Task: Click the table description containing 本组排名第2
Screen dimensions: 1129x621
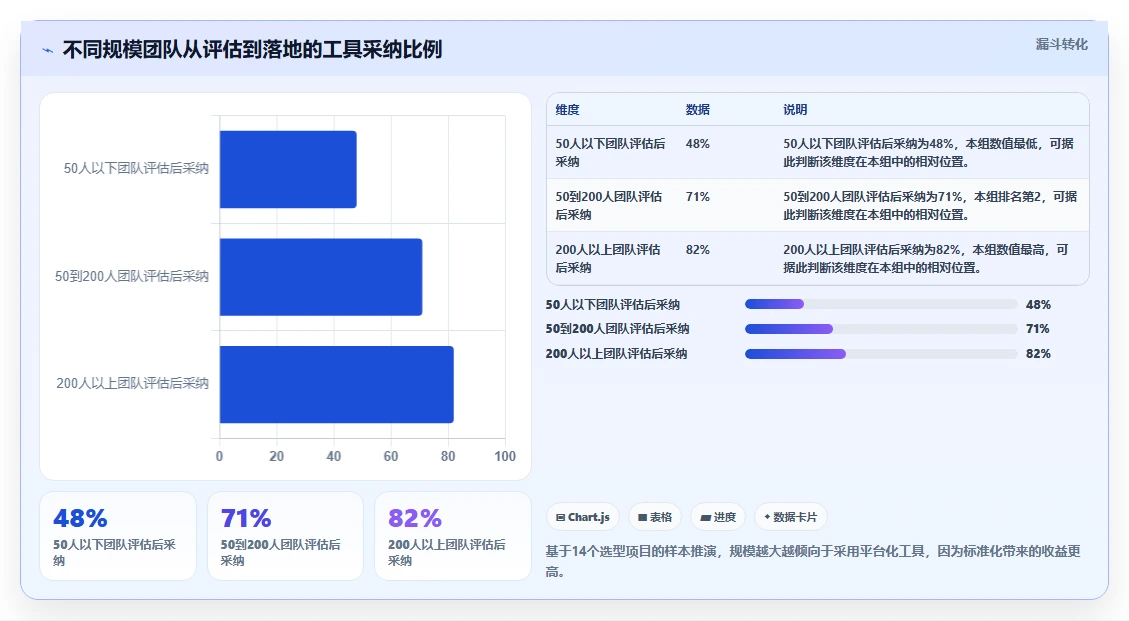Action: (930, 205)
